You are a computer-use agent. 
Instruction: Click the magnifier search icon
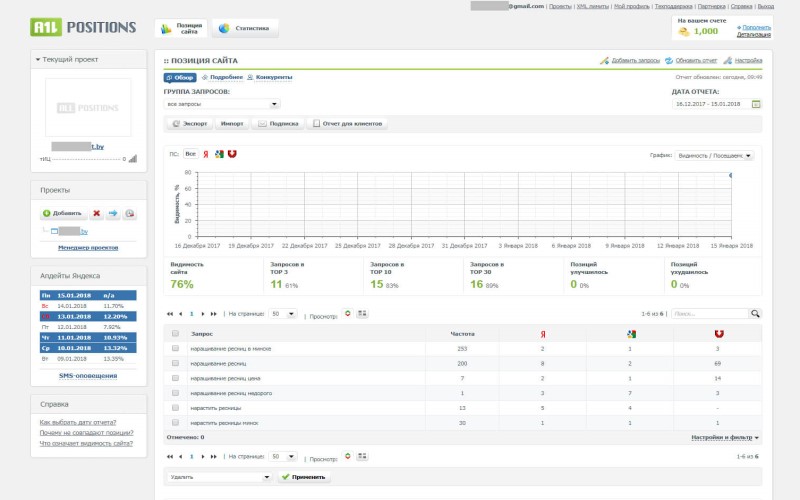click(x=755, y=314)
